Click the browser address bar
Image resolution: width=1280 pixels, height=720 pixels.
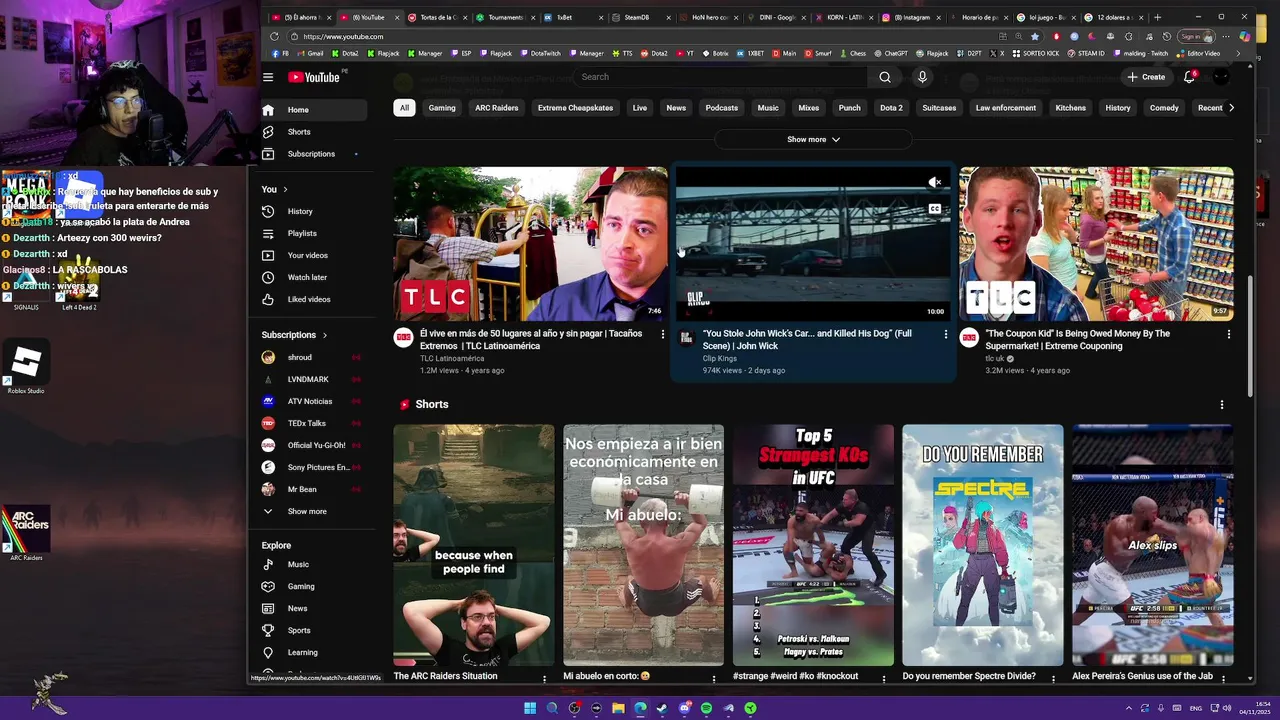[640, 36]
